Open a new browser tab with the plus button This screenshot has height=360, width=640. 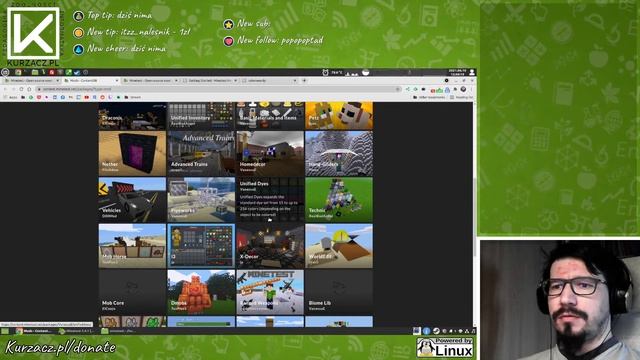pyautogui.click(x=304, y=81)
